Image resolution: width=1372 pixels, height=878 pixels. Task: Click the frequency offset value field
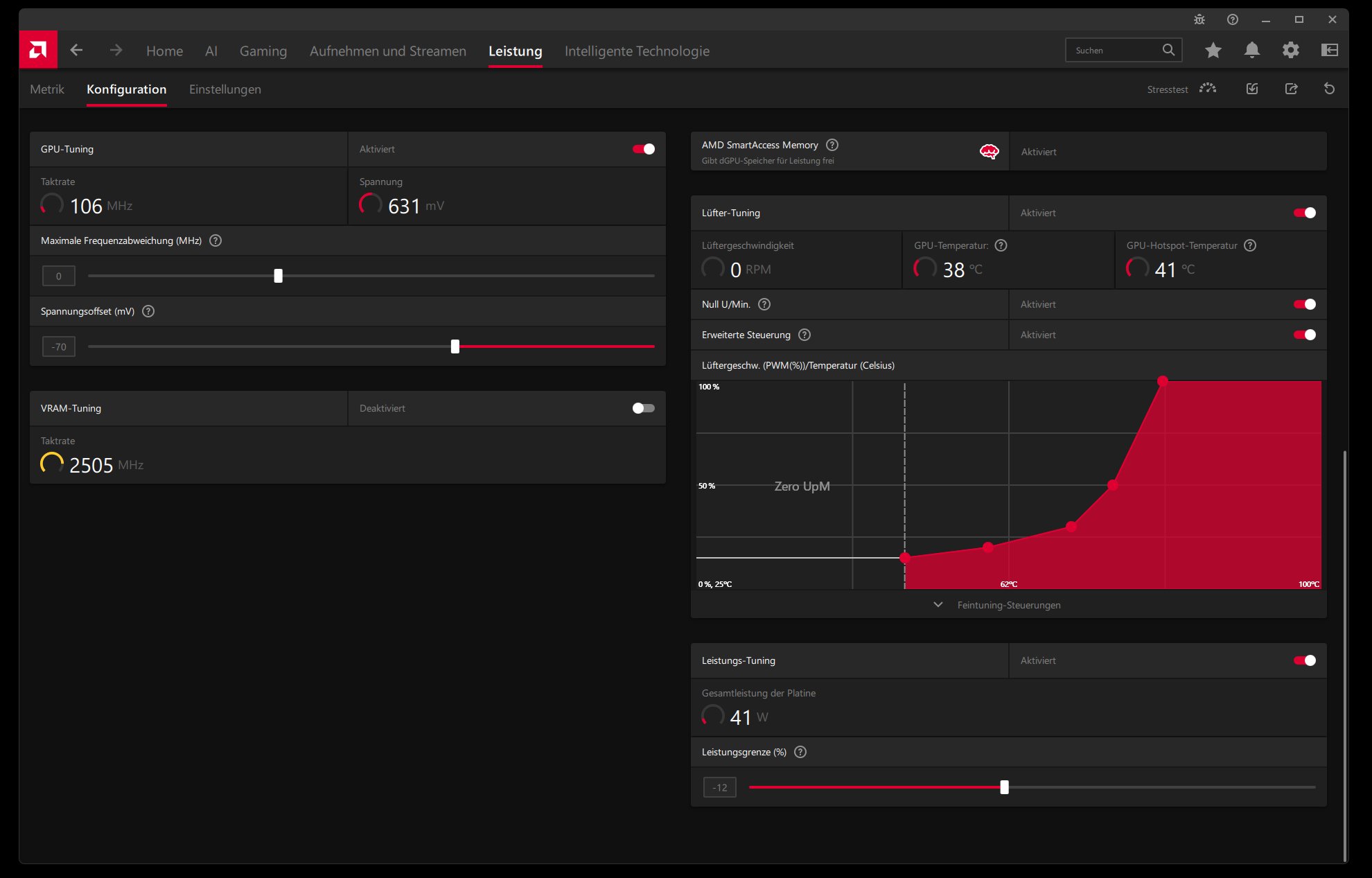[x=59, y=276]
